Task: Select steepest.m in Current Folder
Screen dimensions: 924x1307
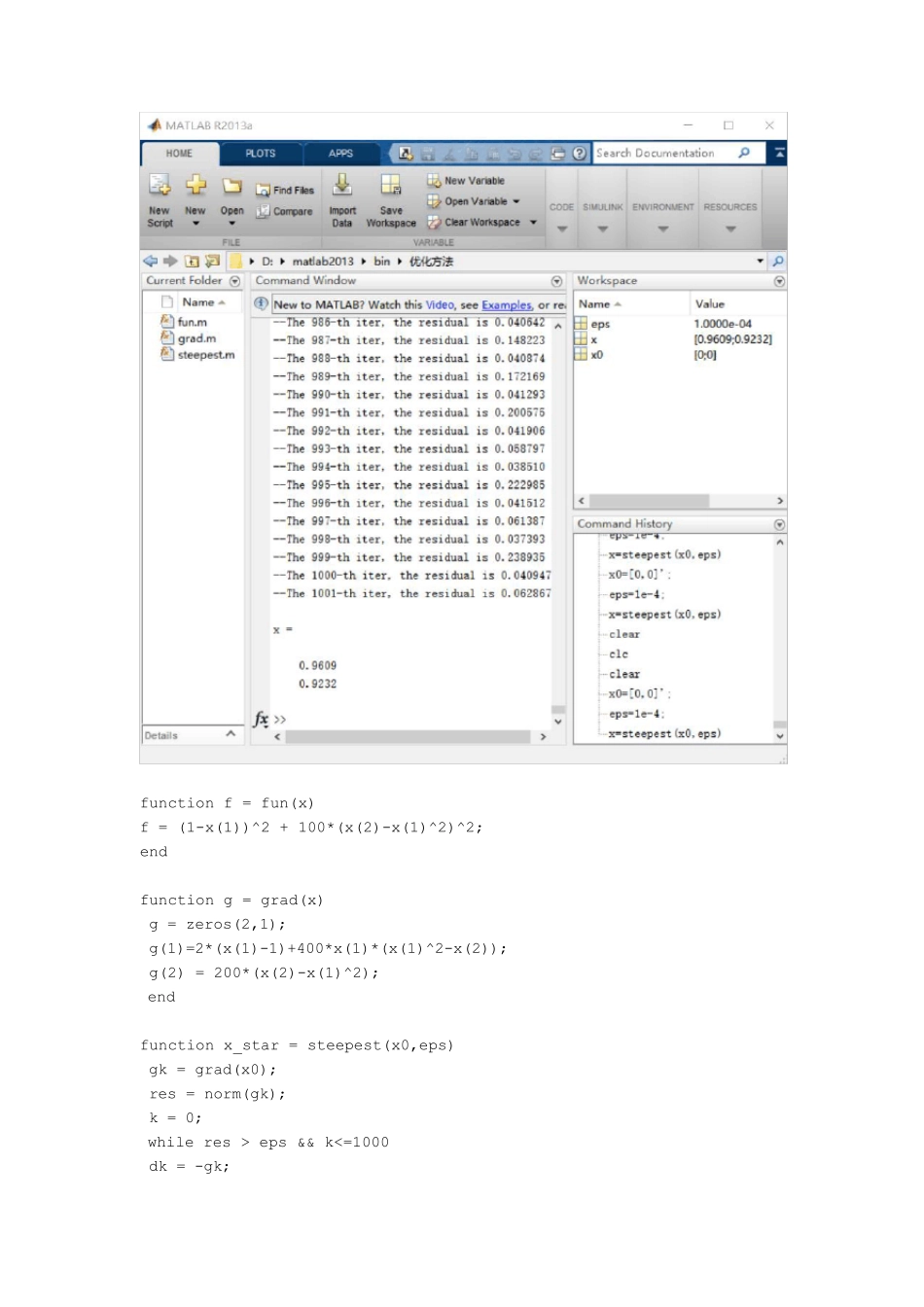Action: coord(205,355)
